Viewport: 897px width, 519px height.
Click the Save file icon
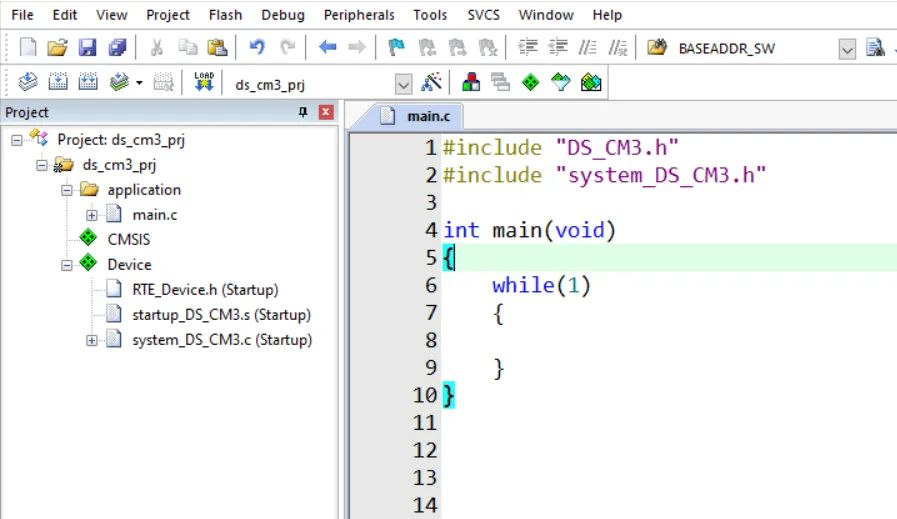pos(88,47)
